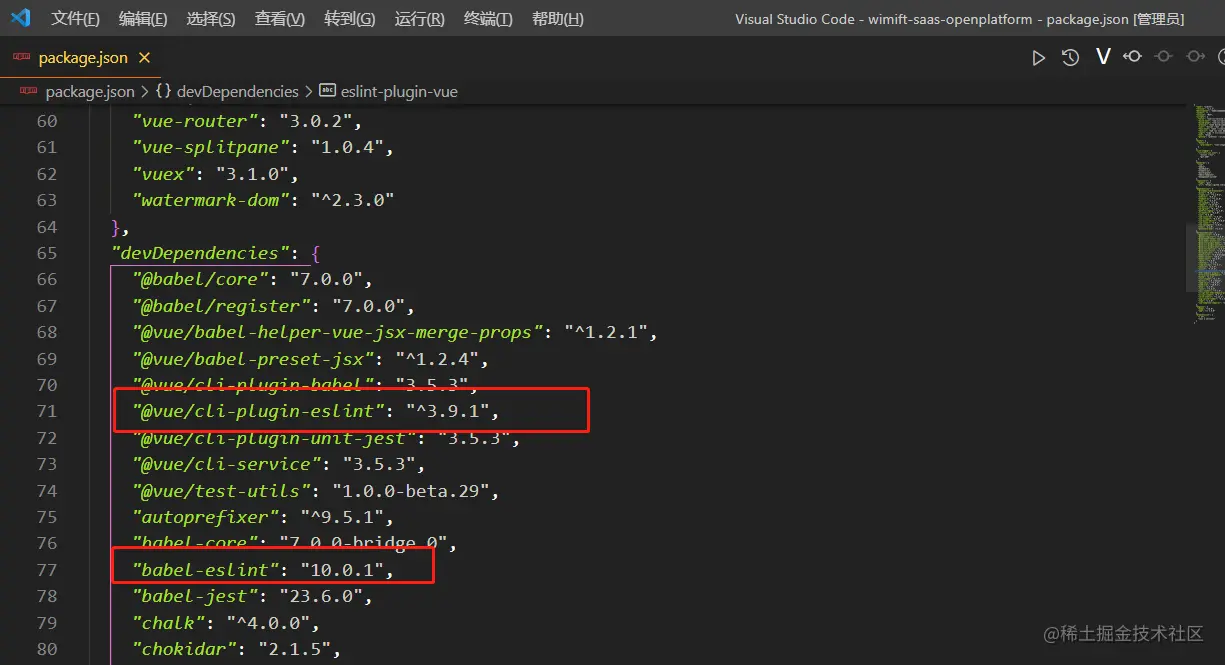This screenshot has height=665, width=1225.
Task: Click "@vue/babel-preset-jsx" key text
Action: 253,358
